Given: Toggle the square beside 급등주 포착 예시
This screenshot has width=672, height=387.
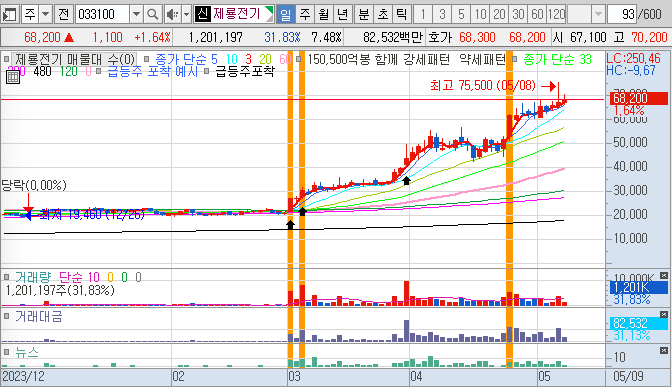Looking at the screenshot, I should tap(98, 71).
